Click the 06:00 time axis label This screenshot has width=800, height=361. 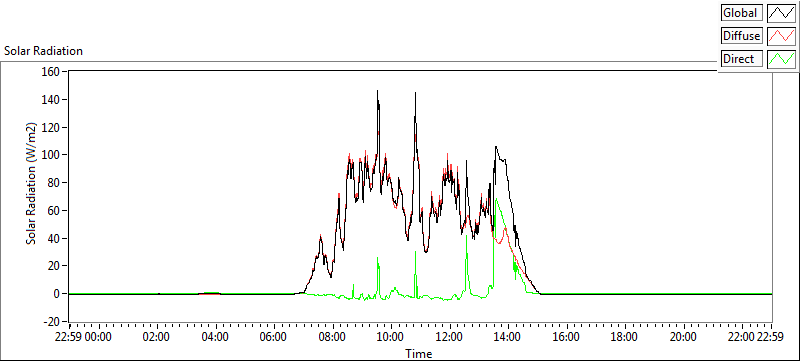pyautogui.click(x=274, y=336)
